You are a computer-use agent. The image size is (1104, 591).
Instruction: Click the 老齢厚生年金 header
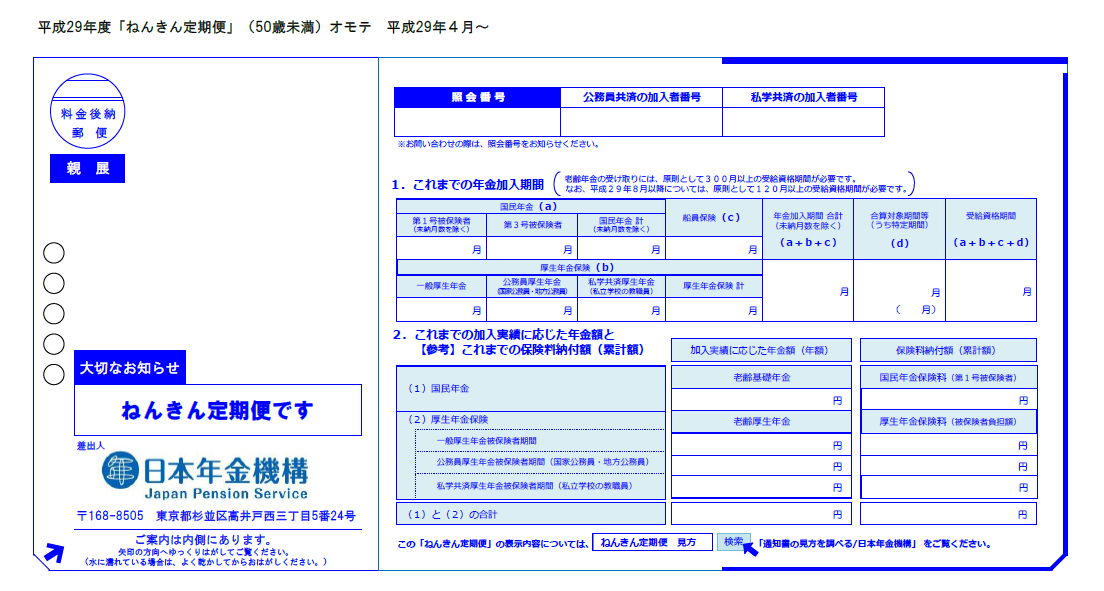pos(761,421)
